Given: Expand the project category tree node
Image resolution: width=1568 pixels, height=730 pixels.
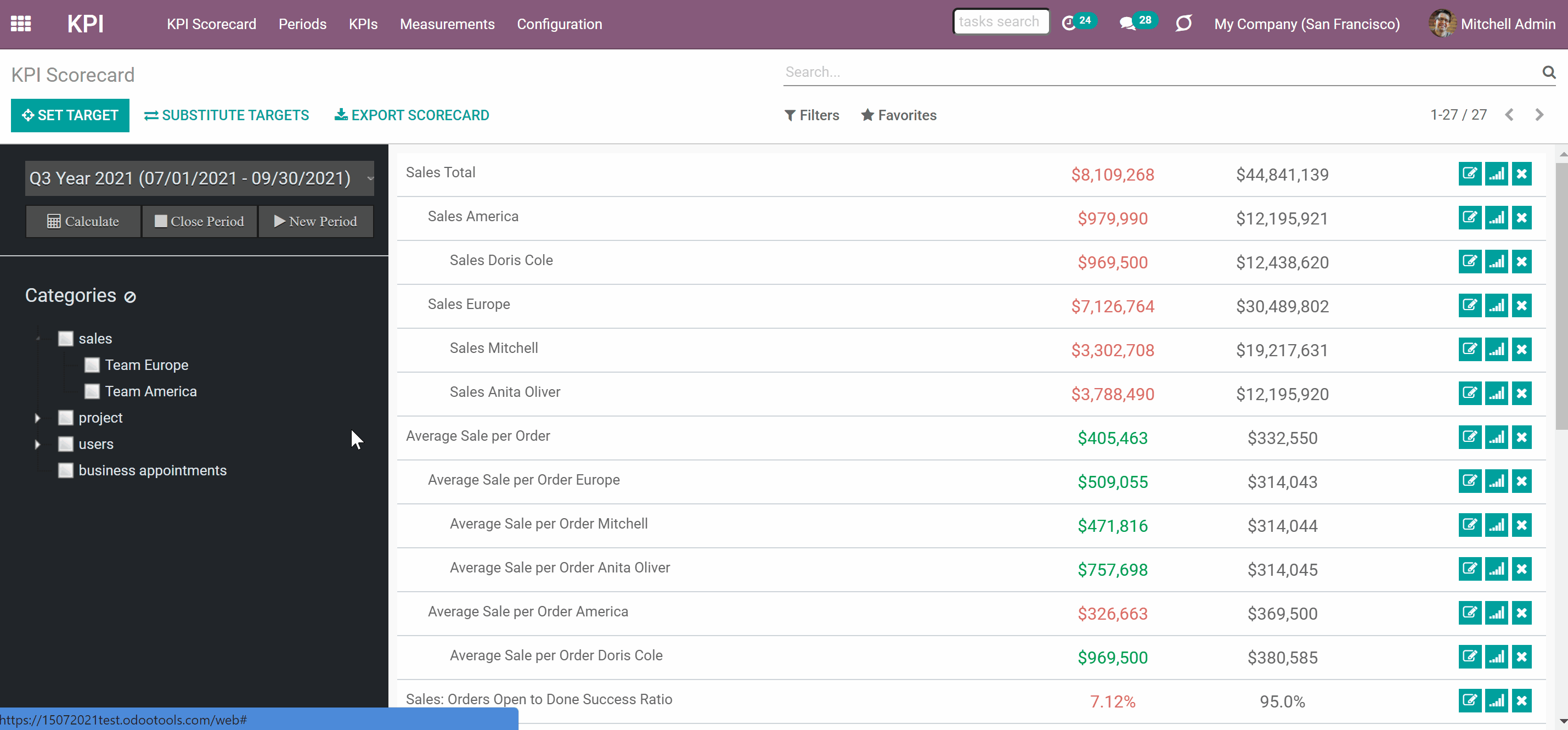Looking at the screenshot, I should click(38, 418).
